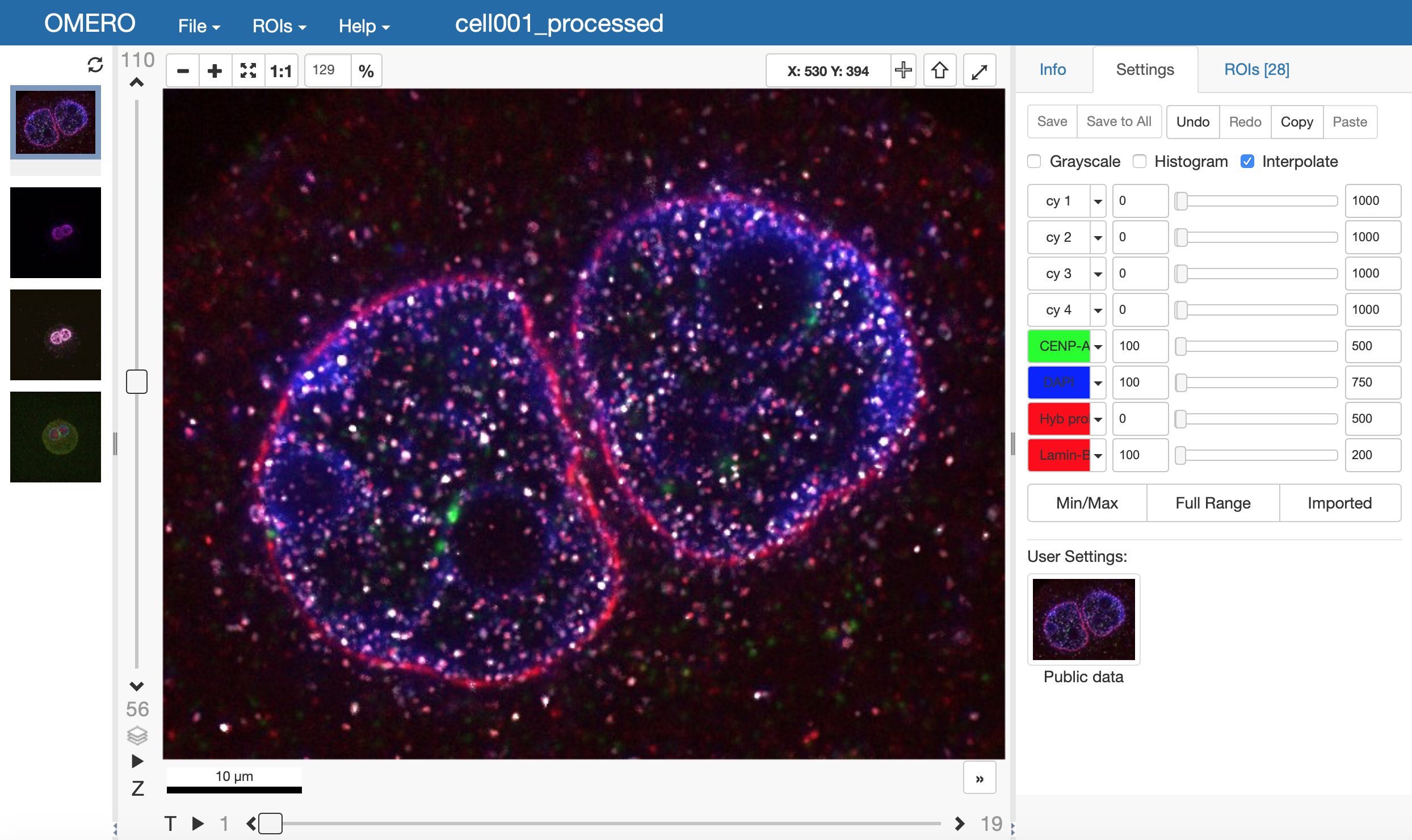Switch to the ROIs [28] tab
This screenshot has height=840, width=1412.
(1256, 69)
